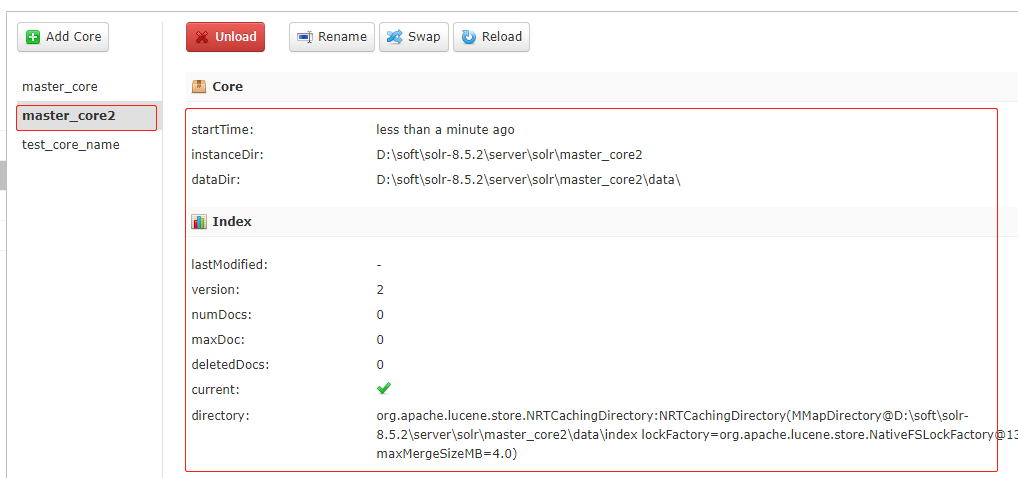This screenshot has width=1018, height=478.
Task: Click the deletedDocs label
Action: (230, 365)
